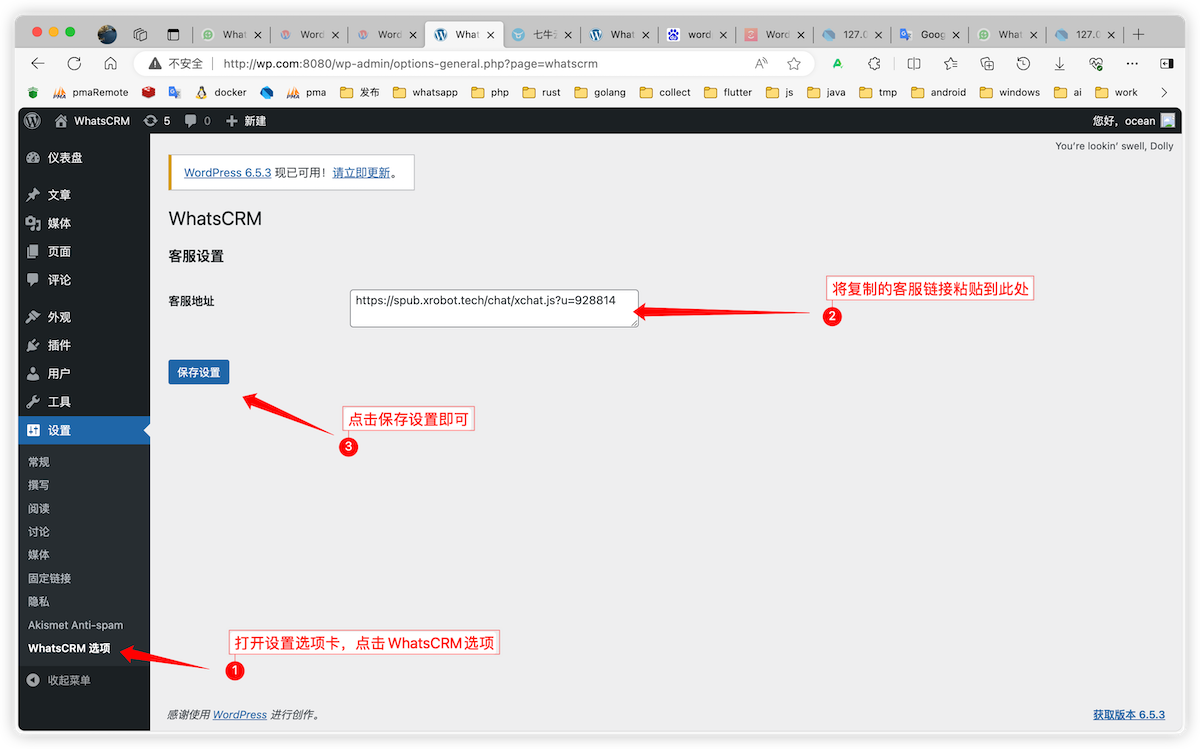View the 5 pending updates icon

[x=157, y=121]
